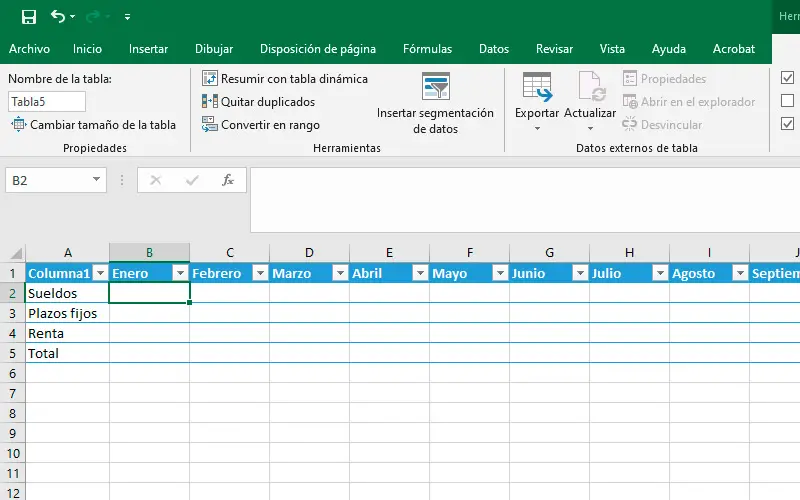
Task: Click the Undo arrow icon
Action: click(57, 17)
